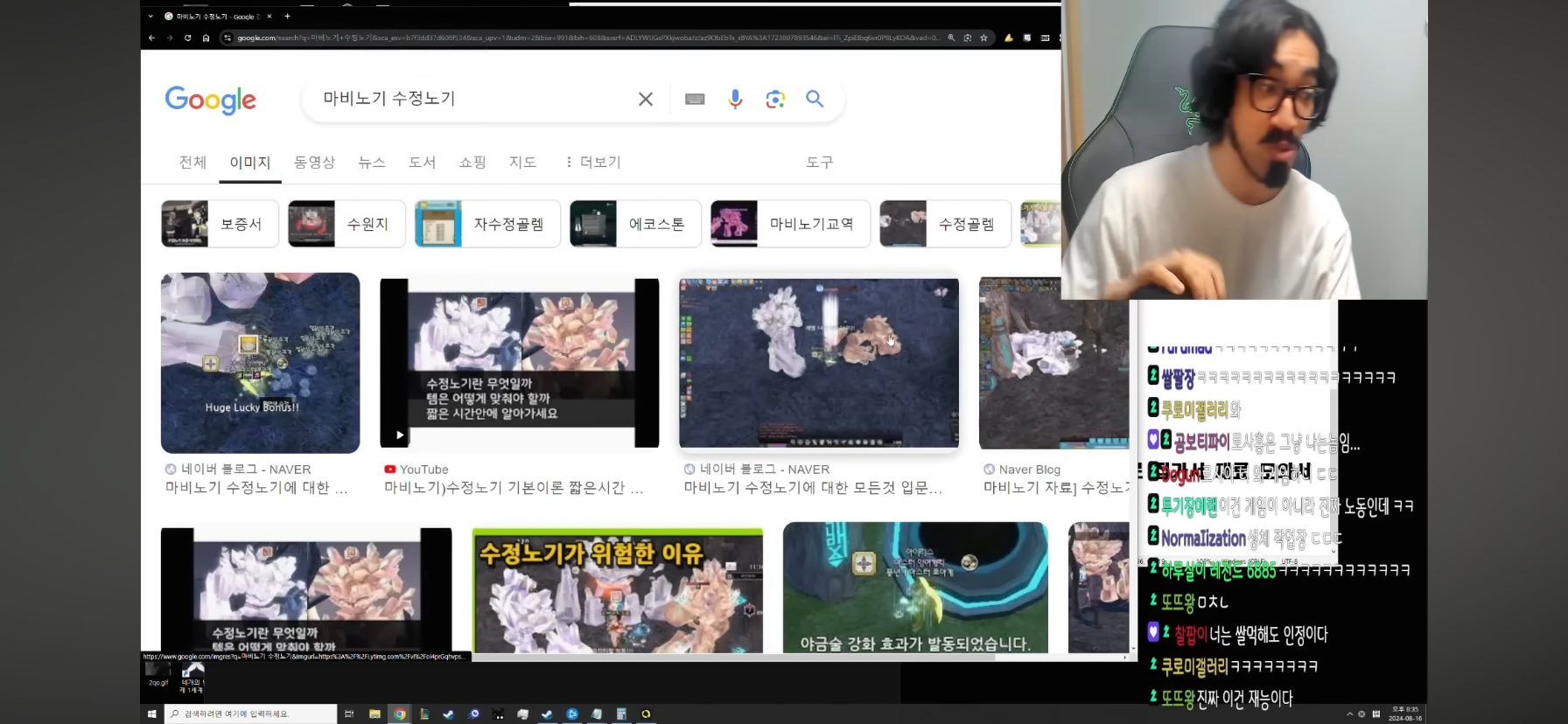Select the 에코스톤 filter chip

[635, 224]
